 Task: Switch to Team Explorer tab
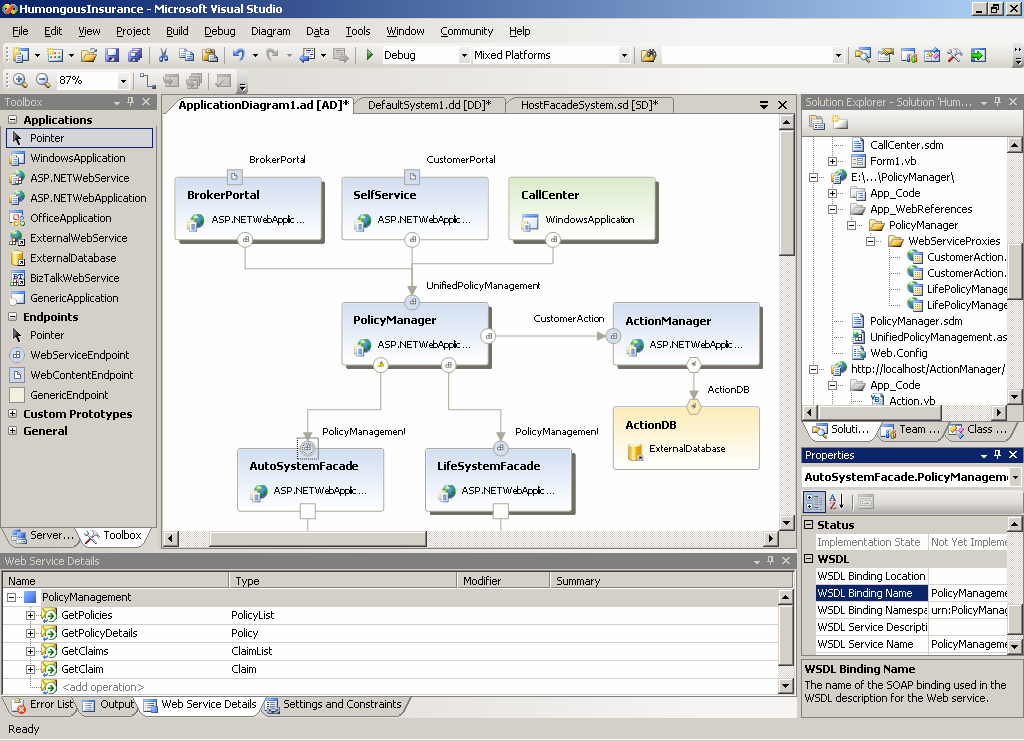(910, 430)
